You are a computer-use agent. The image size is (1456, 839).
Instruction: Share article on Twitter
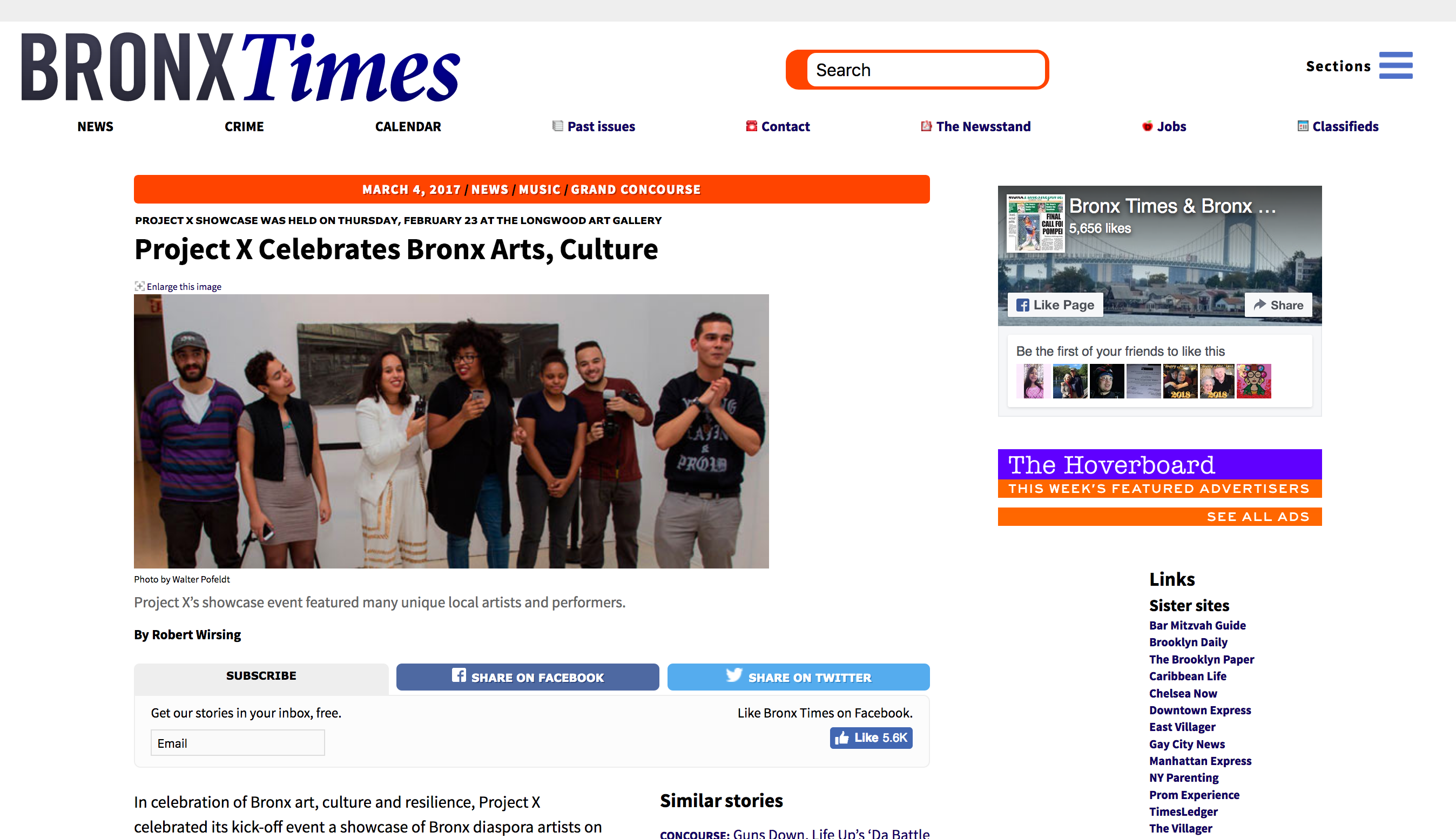(x=798, y=676)
